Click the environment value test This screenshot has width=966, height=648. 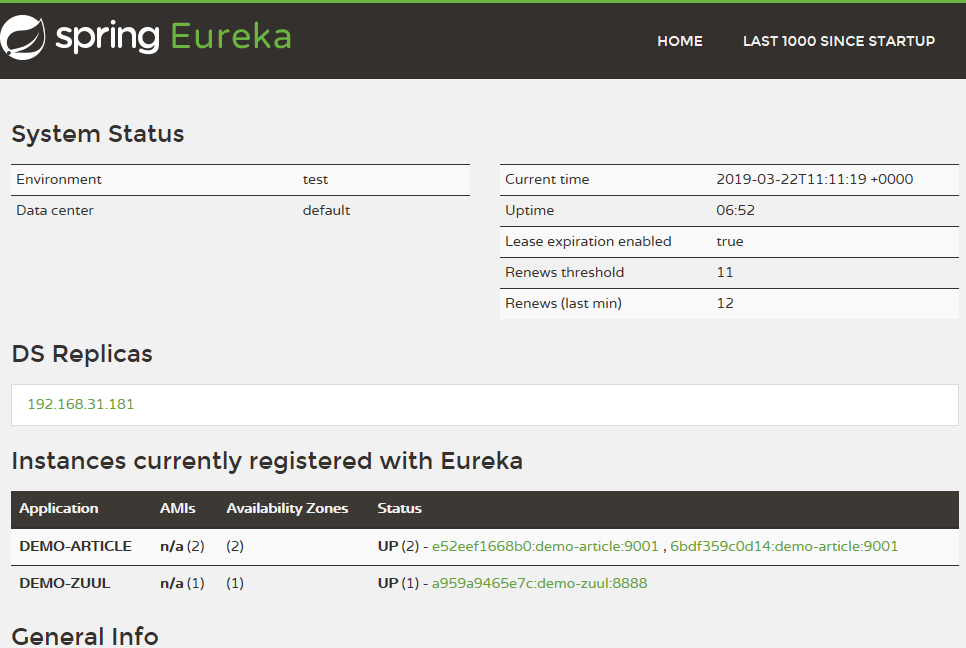[315, 179]
